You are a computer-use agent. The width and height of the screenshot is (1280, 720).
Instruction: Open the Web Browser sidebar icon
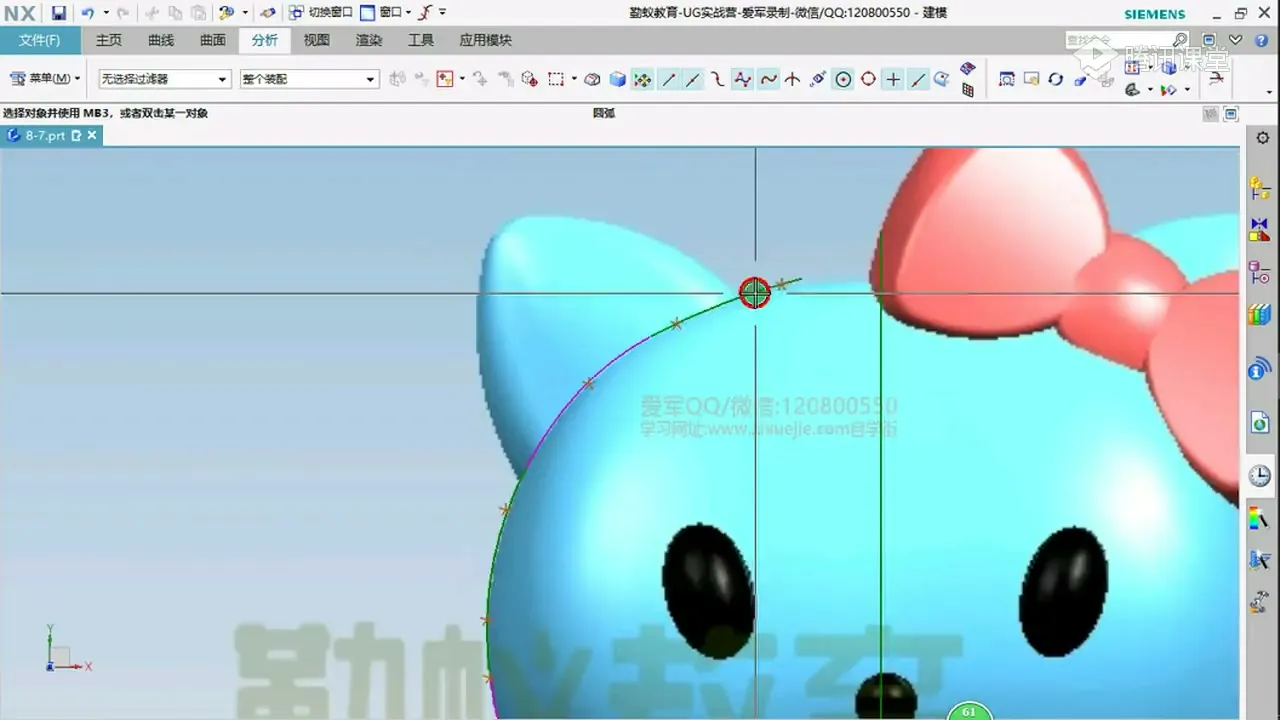click(x=1259, y=423)
